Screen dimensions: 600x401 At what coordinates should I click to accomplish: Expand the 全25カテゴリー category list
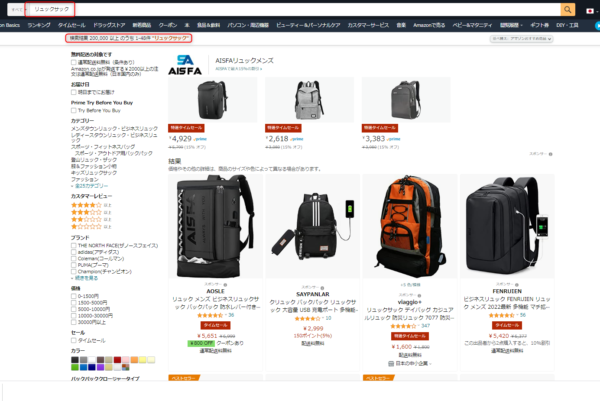(x=91, y=186)
